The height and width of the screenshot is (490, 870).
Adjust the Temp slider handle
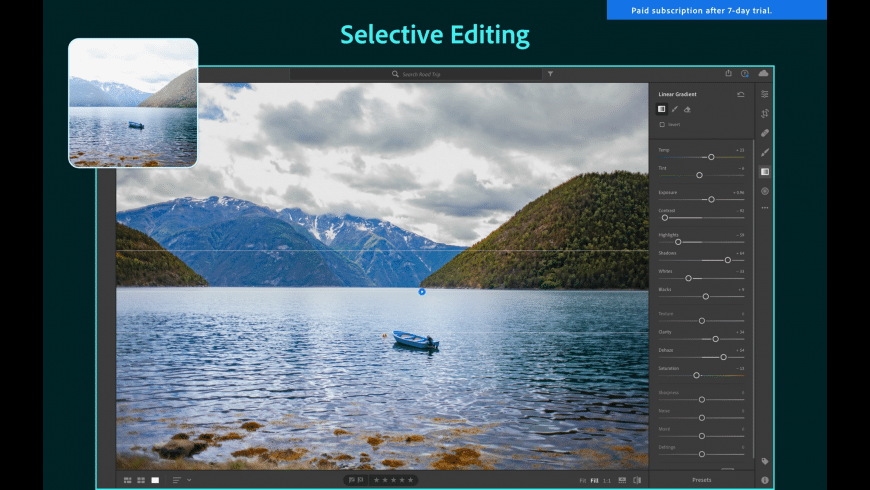(711, 157)
